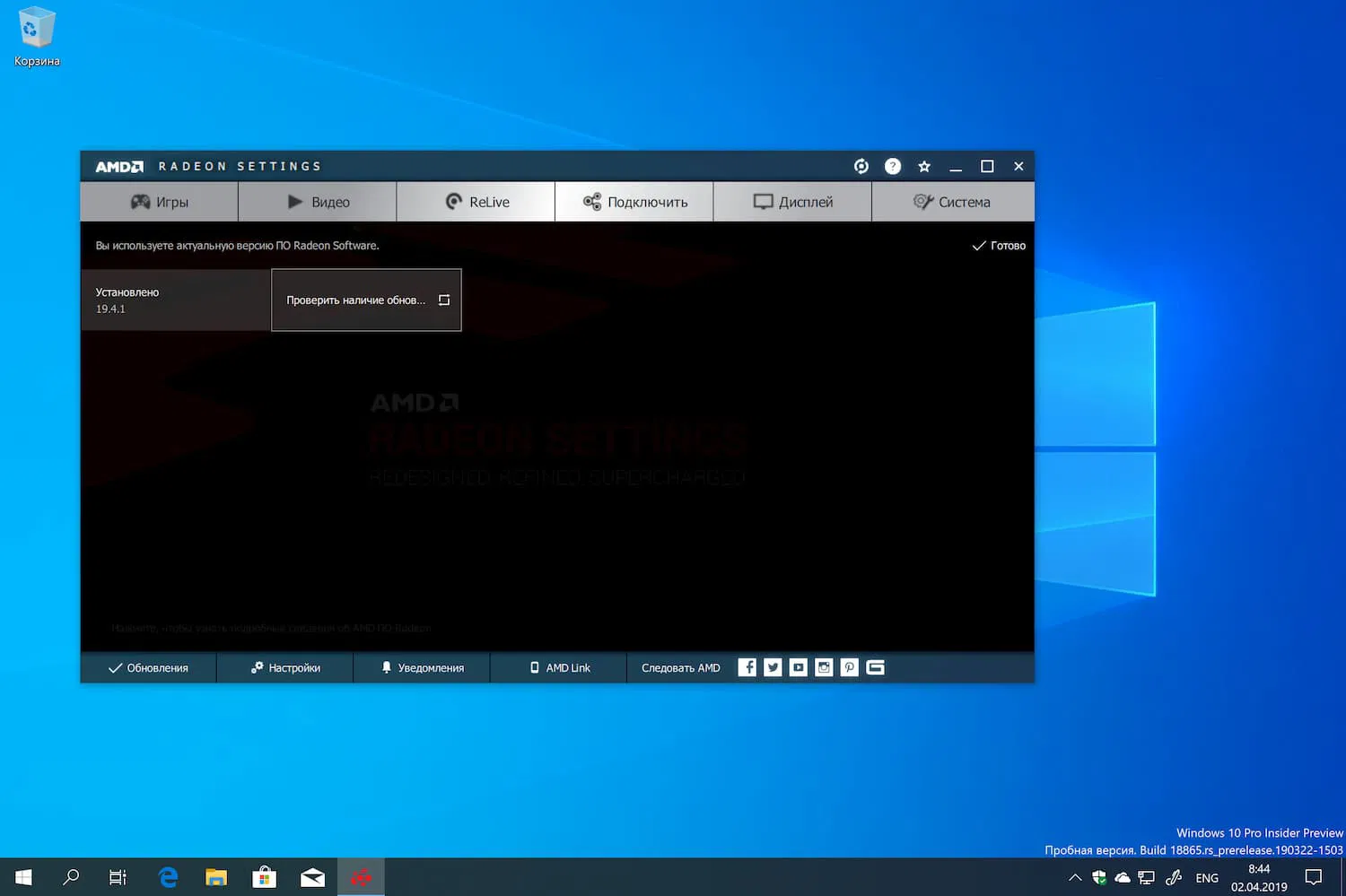Open AMD's Twitter feed via bird icon
The width and height of the screenshot is (1346, 896).
(772, 667)
